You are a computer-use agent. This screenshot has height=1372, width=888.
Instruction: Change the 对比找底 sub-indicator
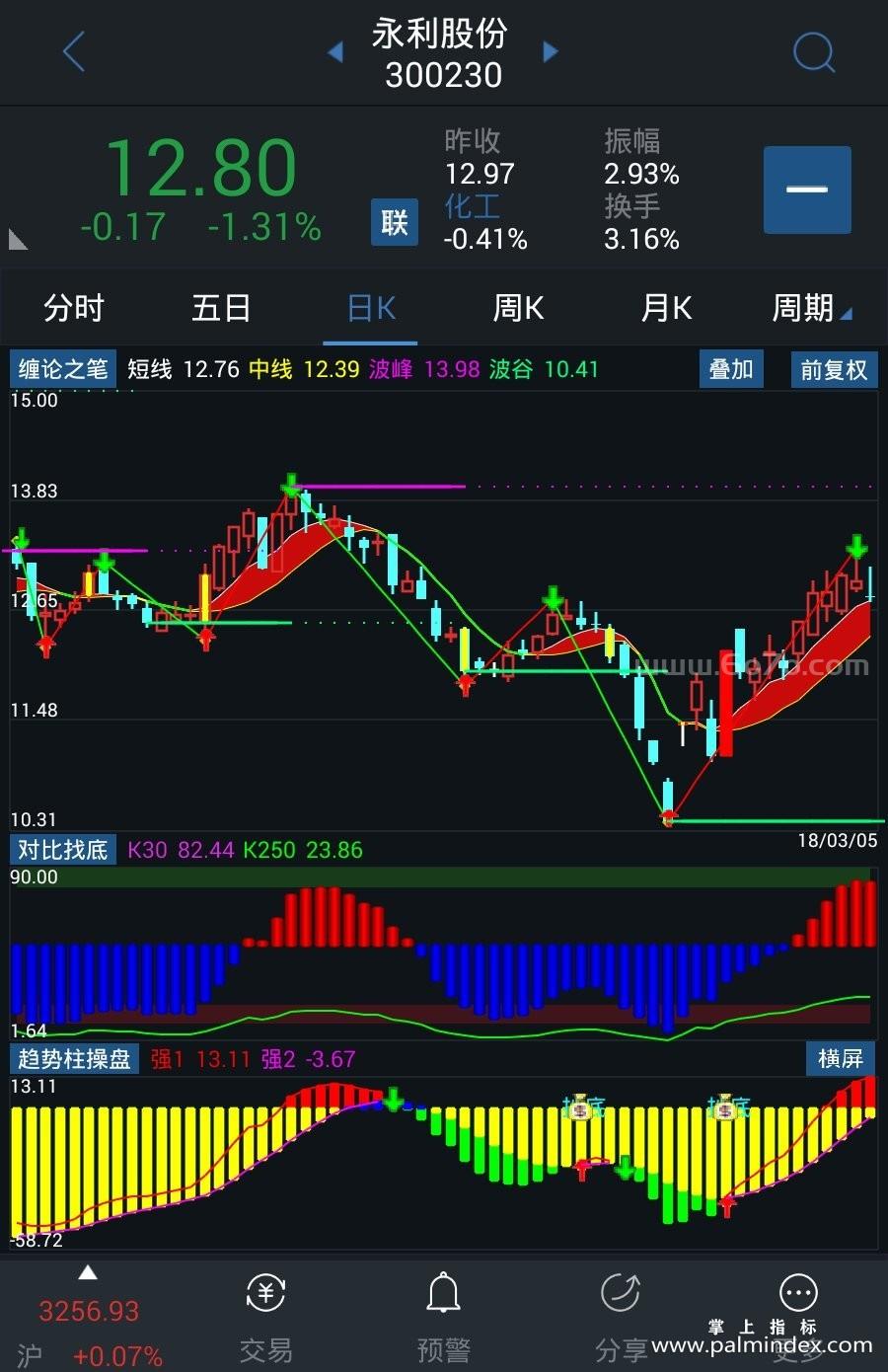tap(63, 850)
